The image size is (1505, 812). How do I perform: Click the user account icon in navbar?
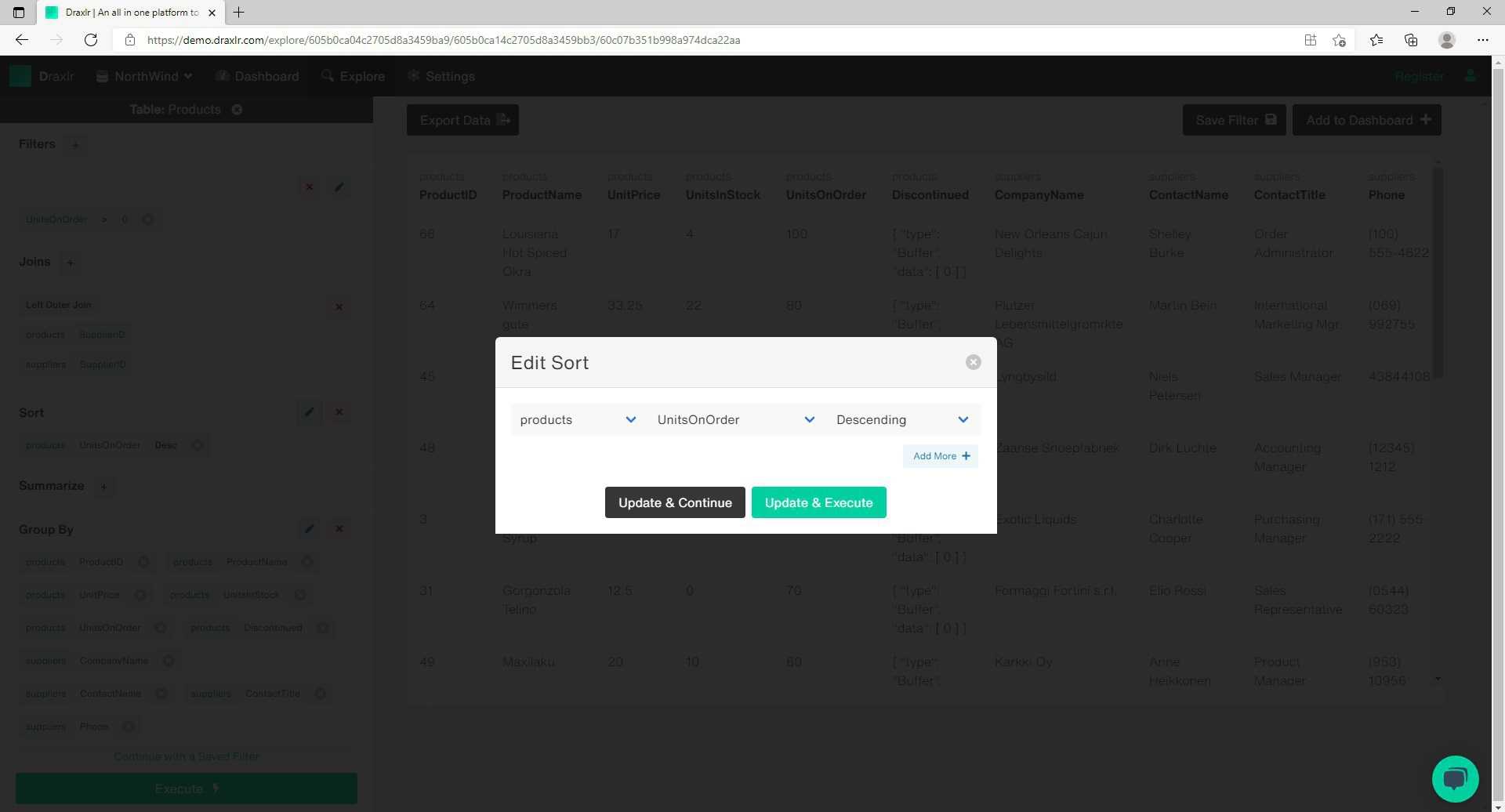click(1471, 76)
